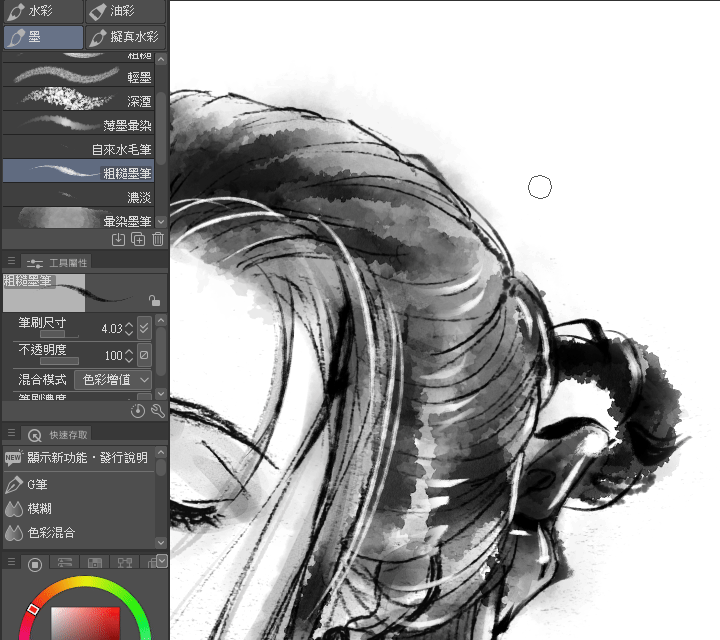
Task: Open the 混合模式 blending mode dropdown
Action: tap(113, 380)
